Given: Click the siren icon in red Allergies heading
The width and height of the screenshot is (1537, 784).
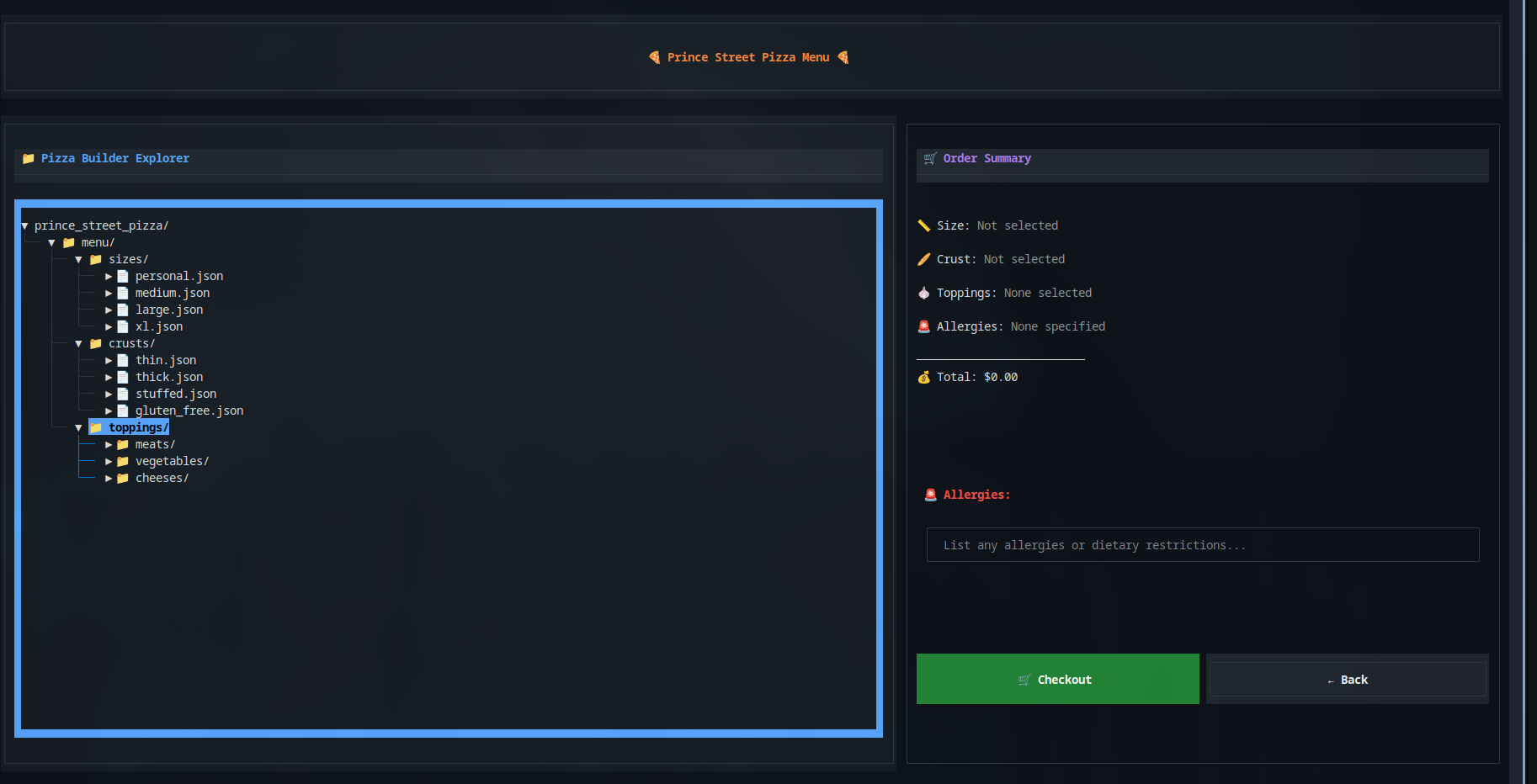Looking at the screenshot, I should tap(931, 495).
